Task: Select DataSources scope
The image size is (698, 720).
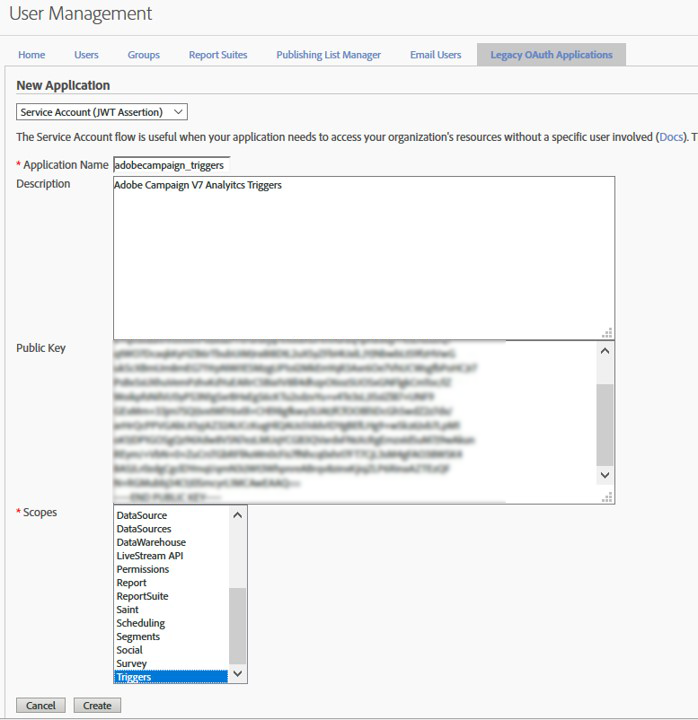Action: coord(171,529)
